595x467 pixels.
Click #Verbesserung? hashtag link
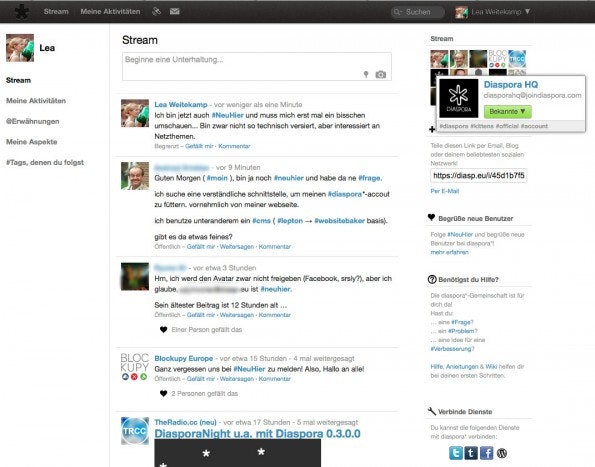click(x=452, y=349)
